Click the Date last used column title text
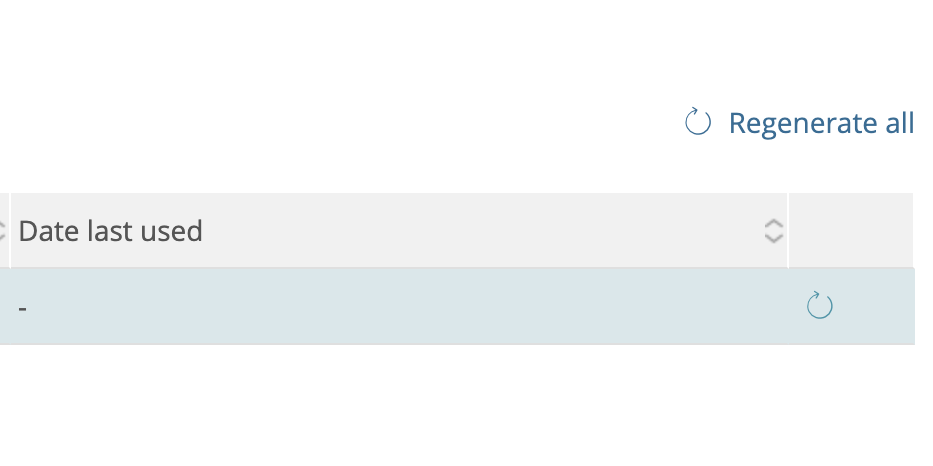The image size is (933, 466). (111, 231)
